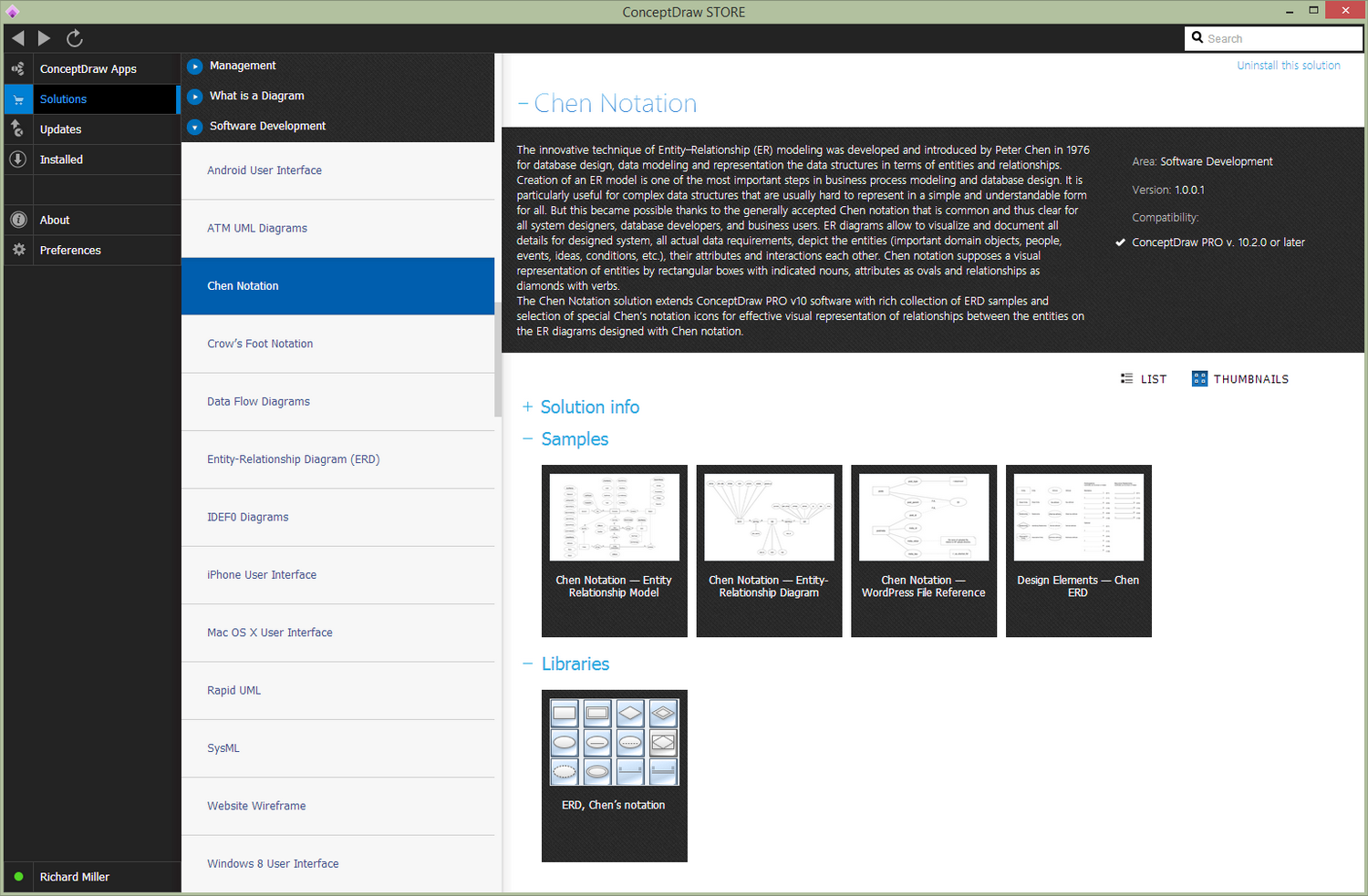
Task: Click the solutions list scrollbar
Action: point(498,359)
